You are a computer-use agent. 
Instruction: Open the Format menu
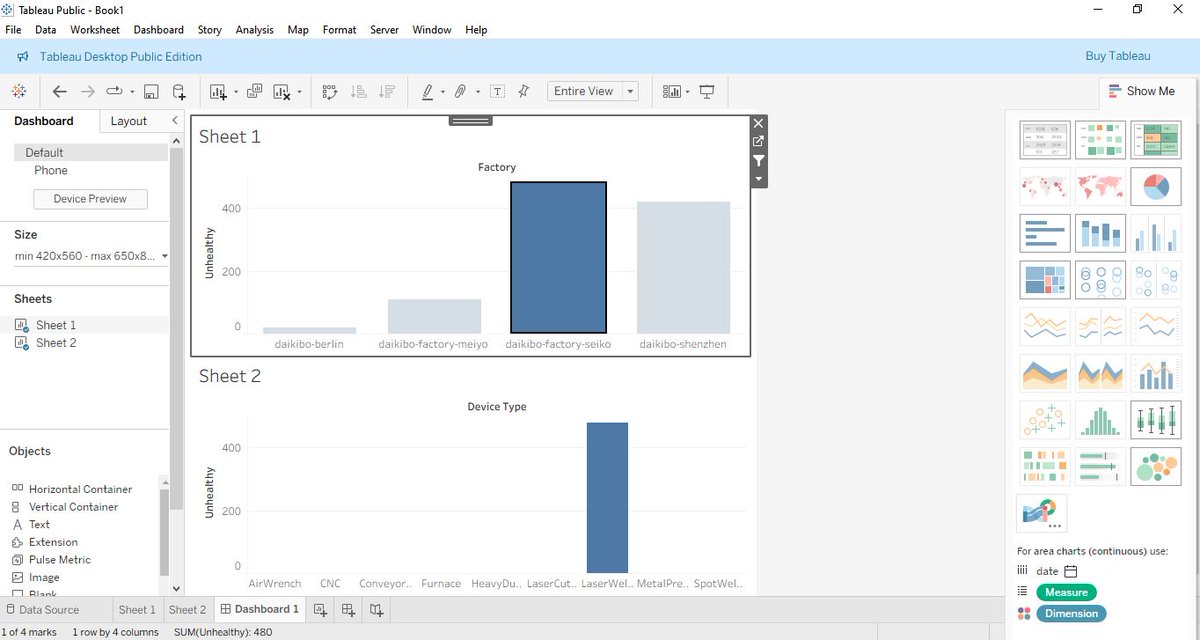pos(339,30)
